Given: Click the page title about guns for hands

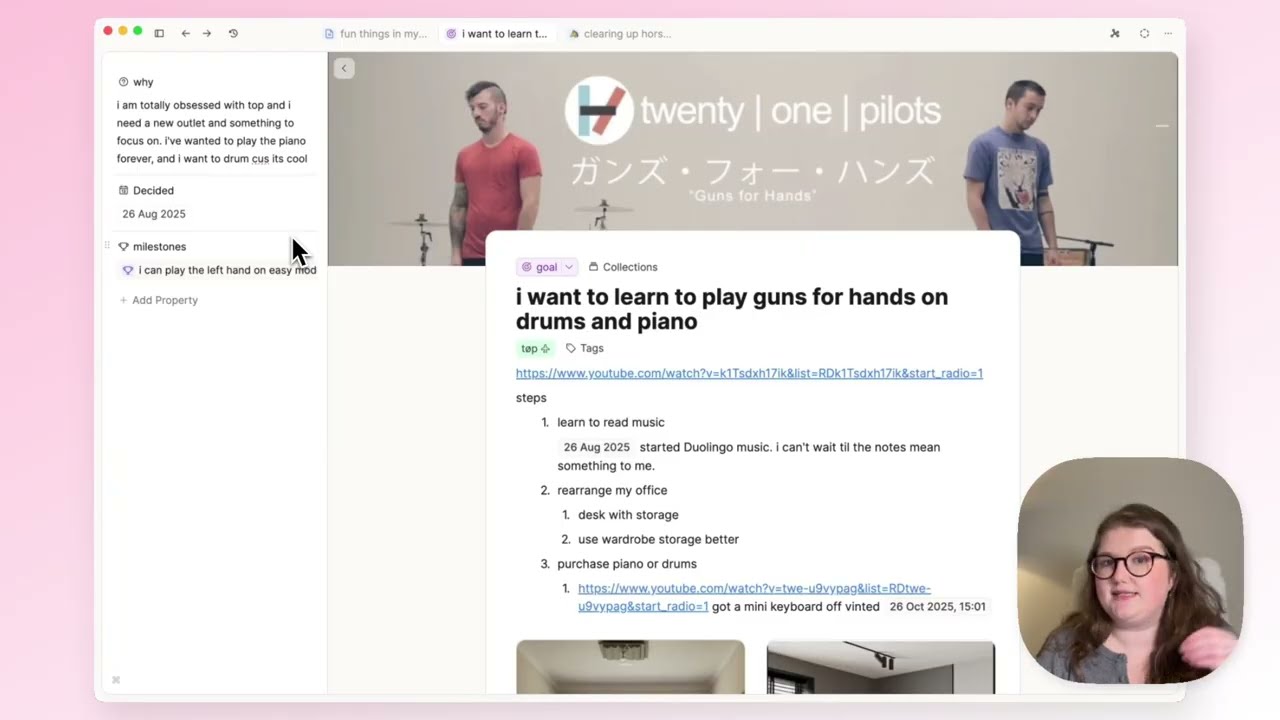Looking at the screenshot, I should pyautogui.click(x=732, y=309).
